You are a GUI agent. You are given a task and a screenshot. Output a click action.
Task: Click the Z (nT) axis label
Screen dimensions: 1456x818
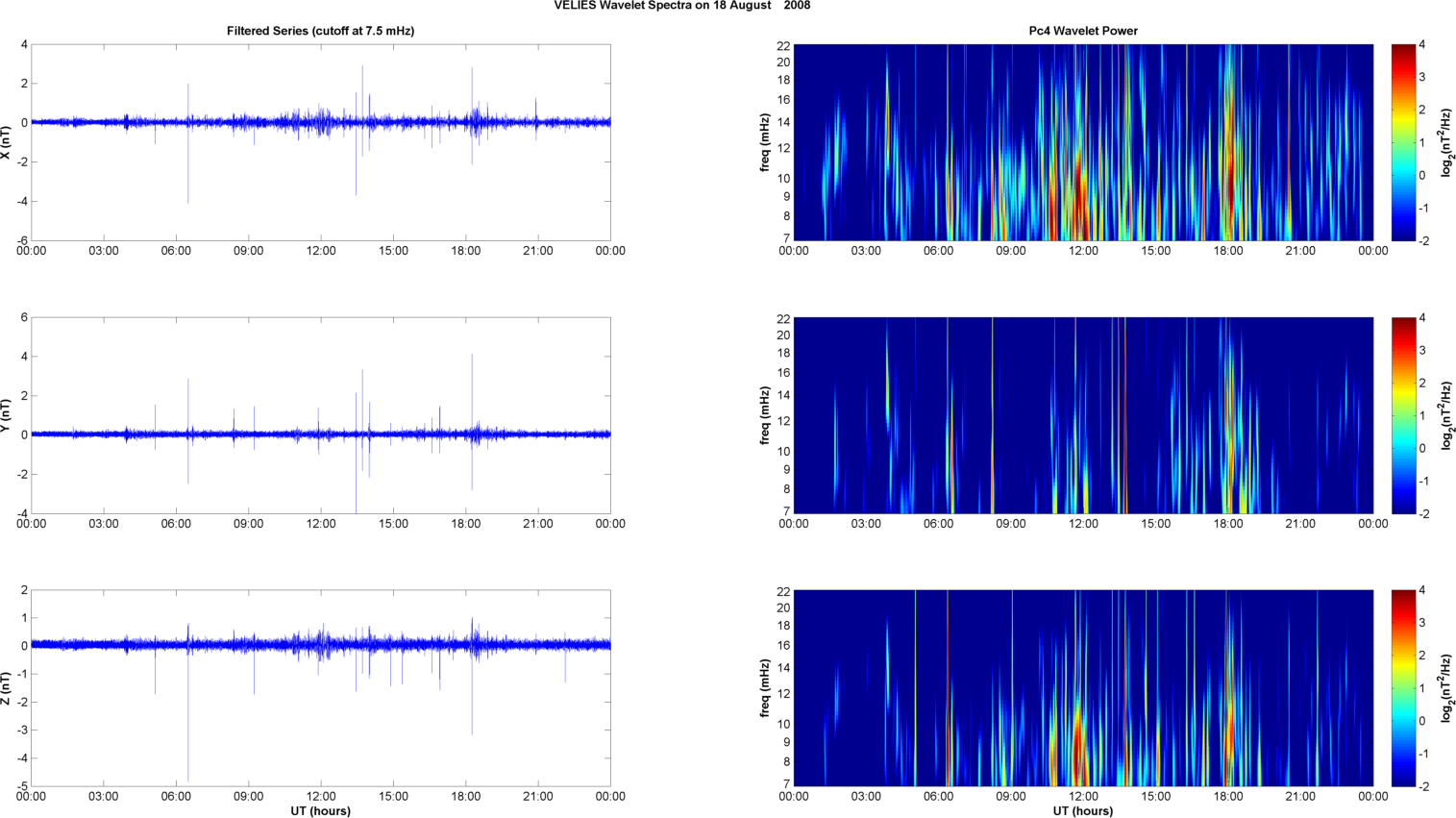pos(6,688)
